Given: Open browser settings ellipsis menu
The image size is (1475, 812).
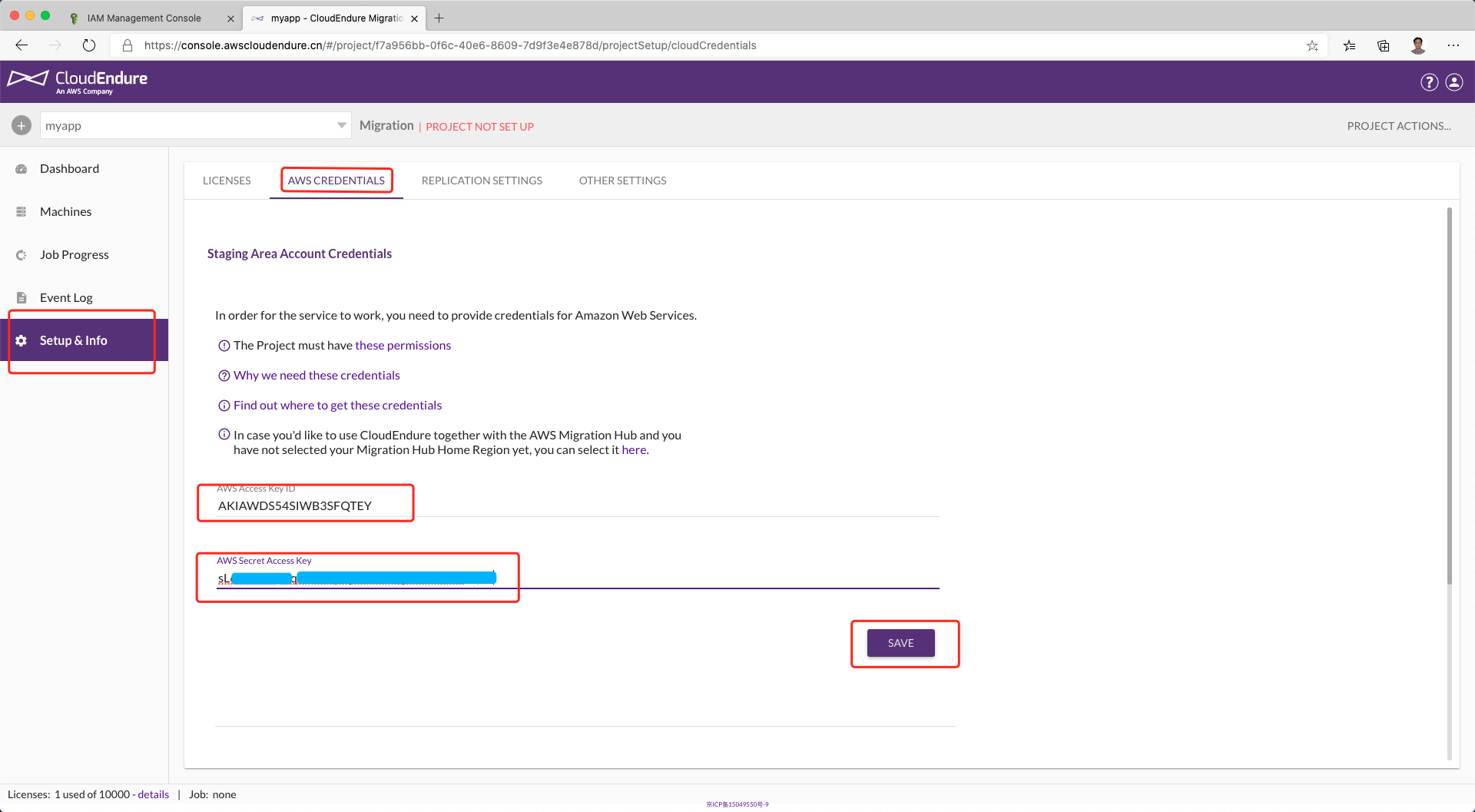Looking at the screenshot, I should 1453,45.
